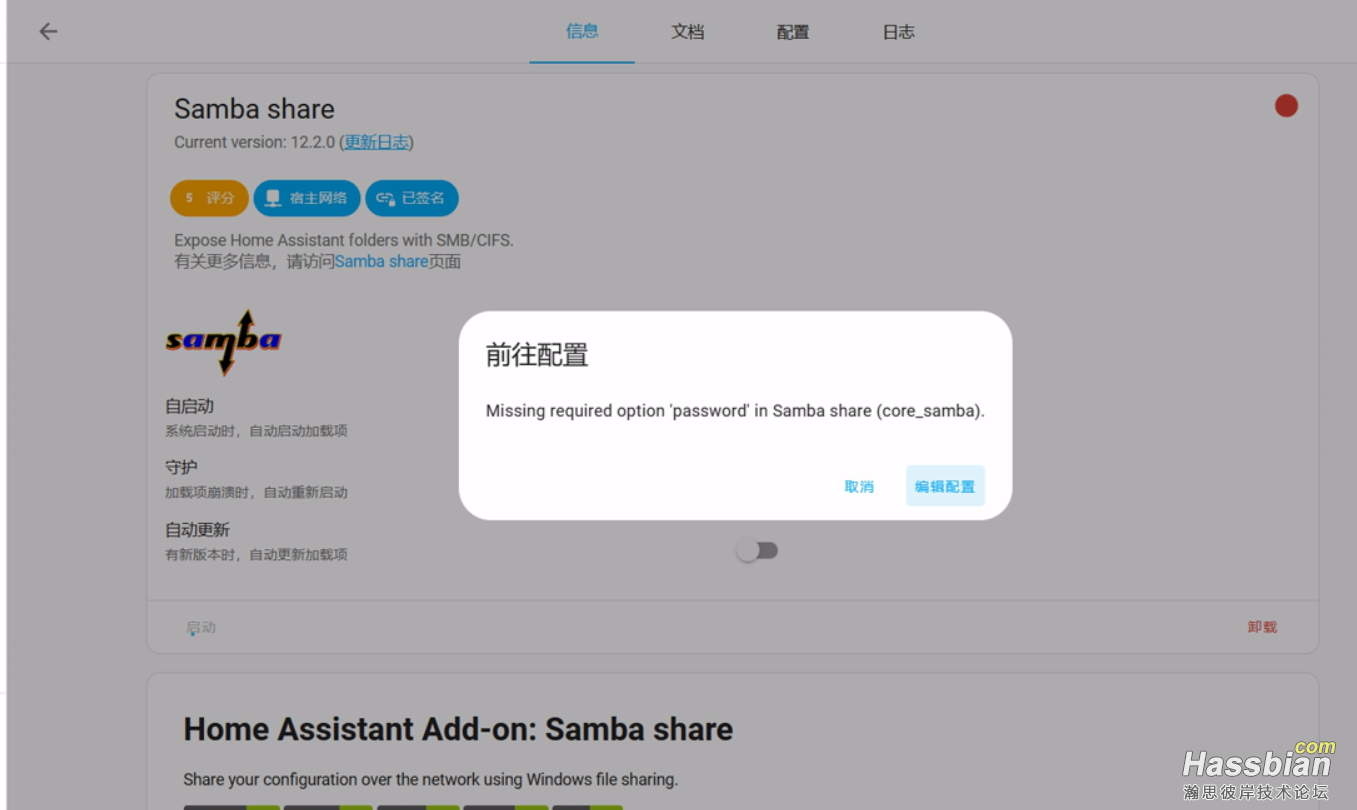
Task: Click the 评分 rating badge
Action: click(x=209, y=198)
